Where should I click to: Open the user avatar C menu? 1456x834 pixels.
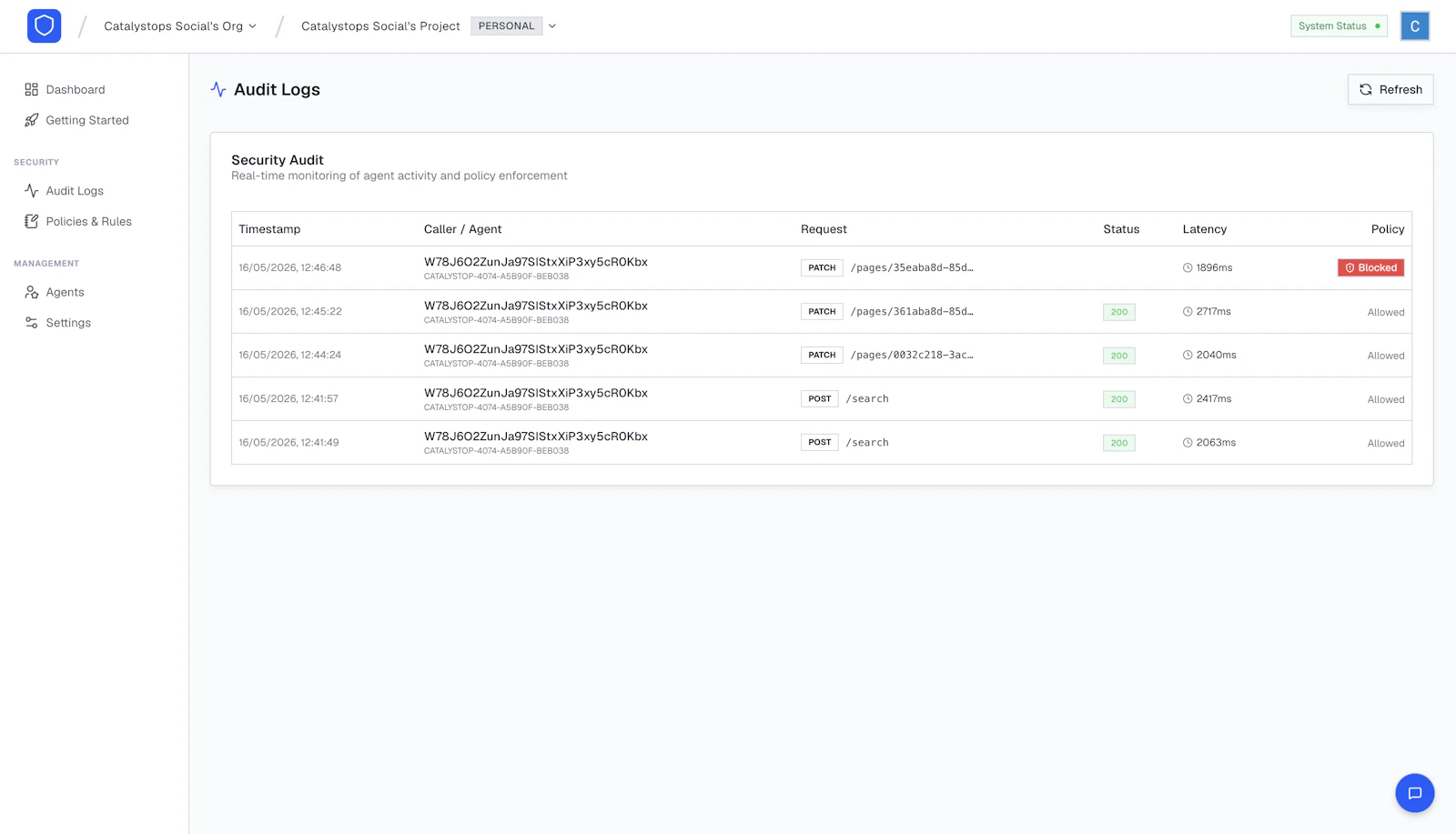coord(1415,26)
